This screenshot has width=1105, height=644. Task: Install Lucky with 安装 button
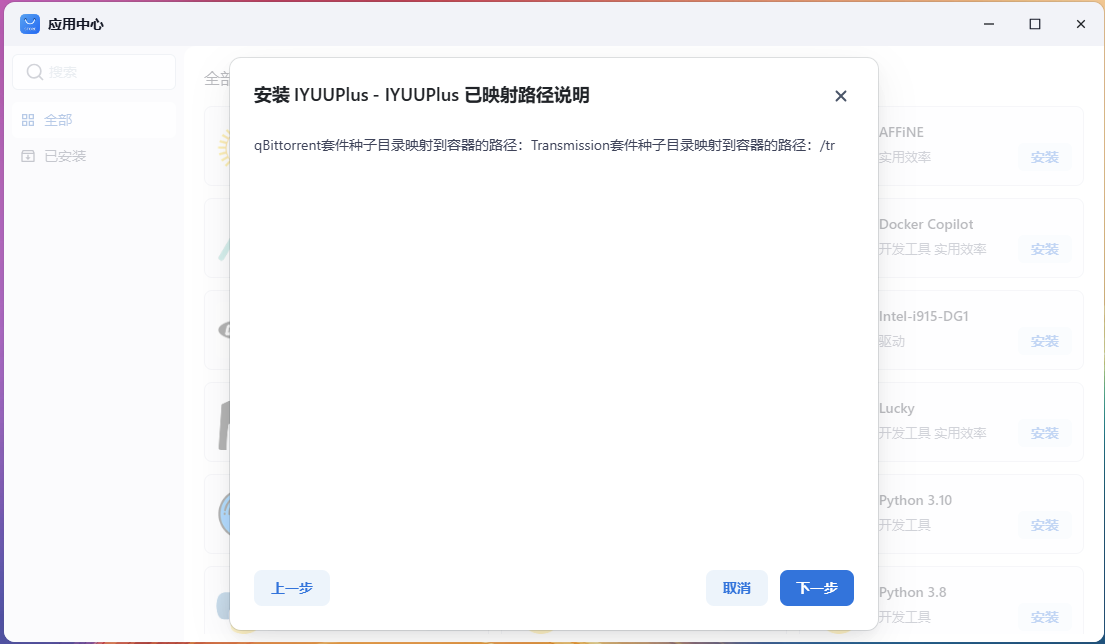click(1044, 433)
